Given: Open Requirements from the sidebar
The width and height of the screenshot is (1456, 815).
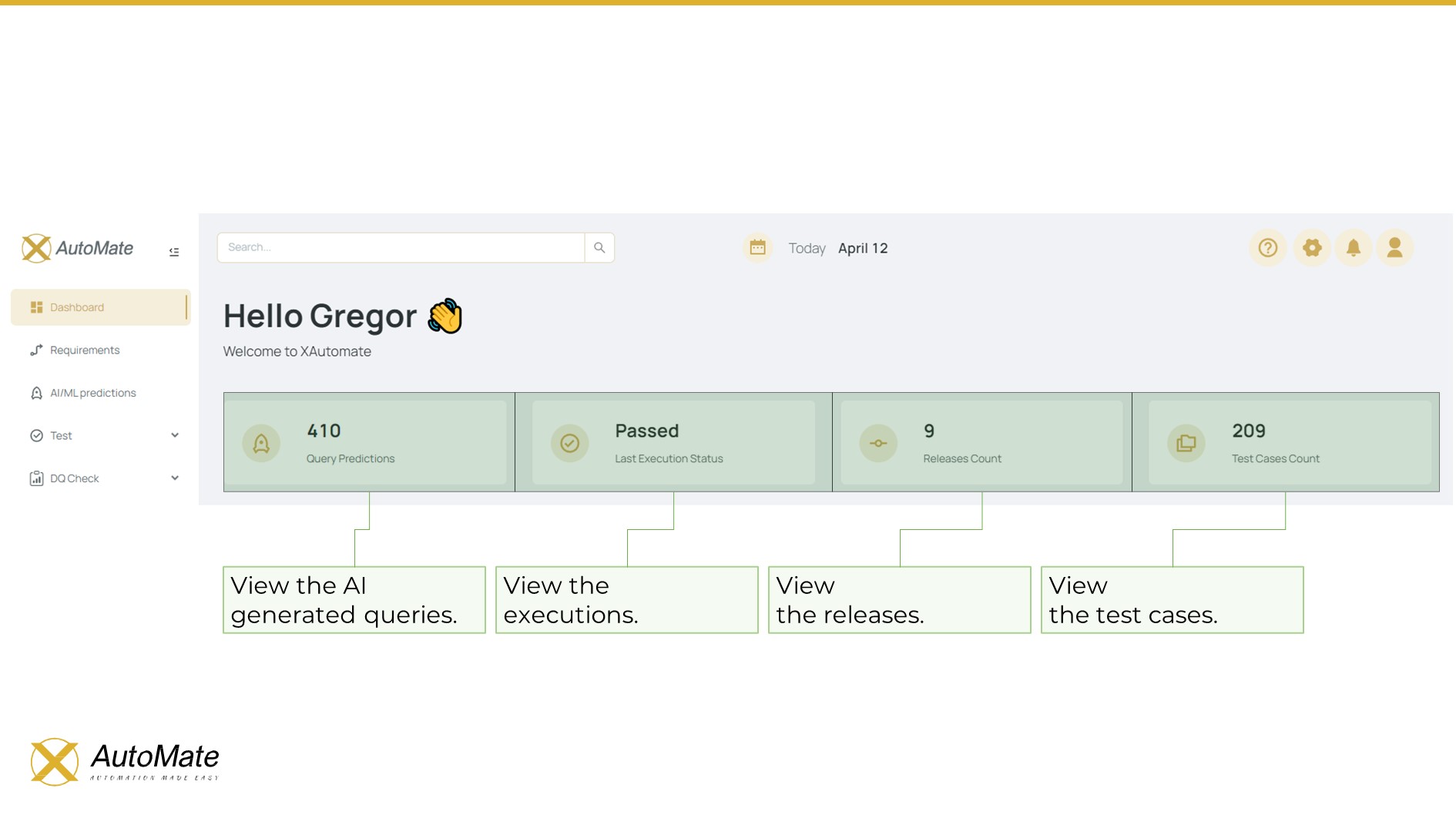Looking at the screenshot, I should (85, 350).
